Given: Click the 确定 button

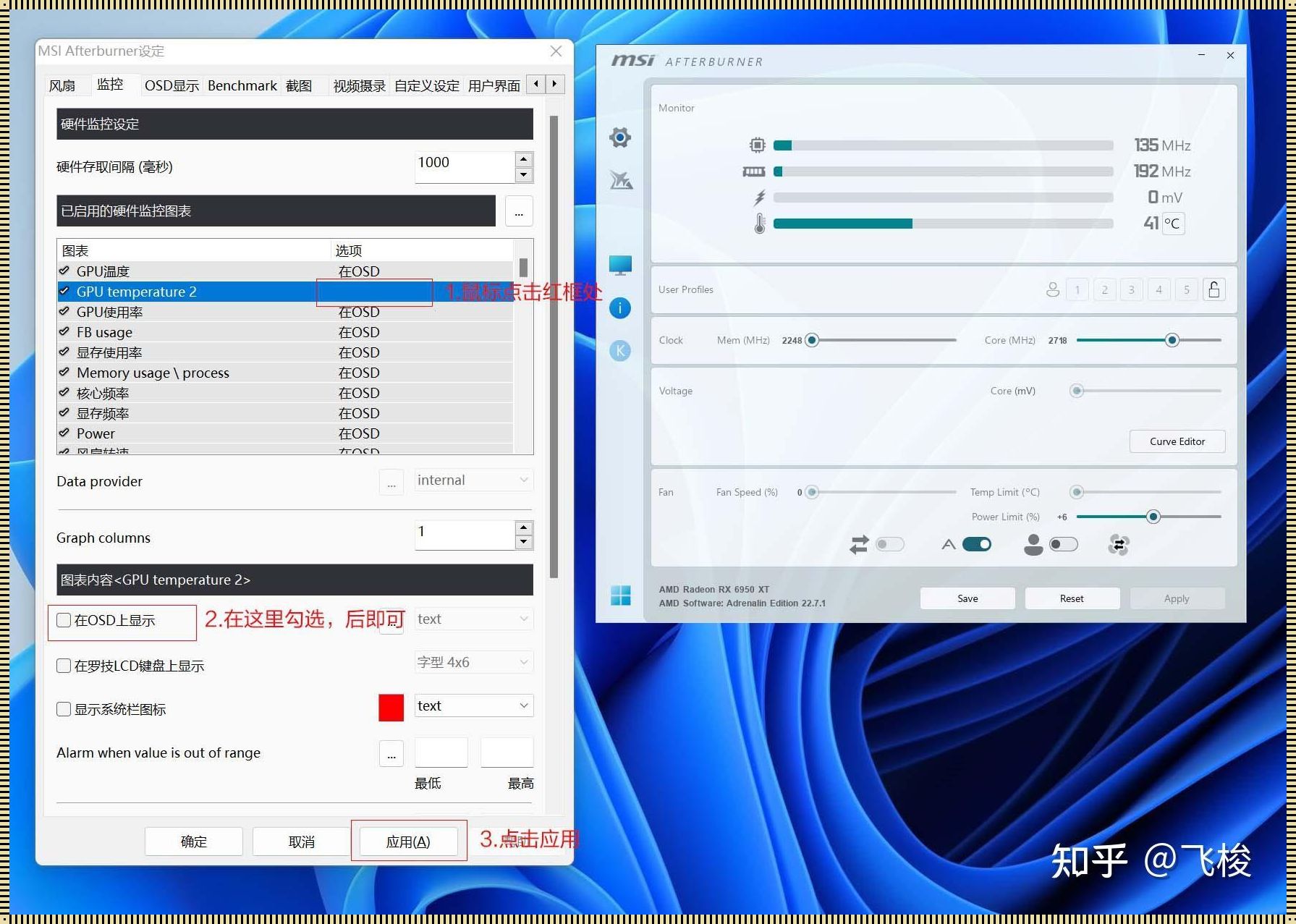Looking at the screenshot, I should [194, 842].
